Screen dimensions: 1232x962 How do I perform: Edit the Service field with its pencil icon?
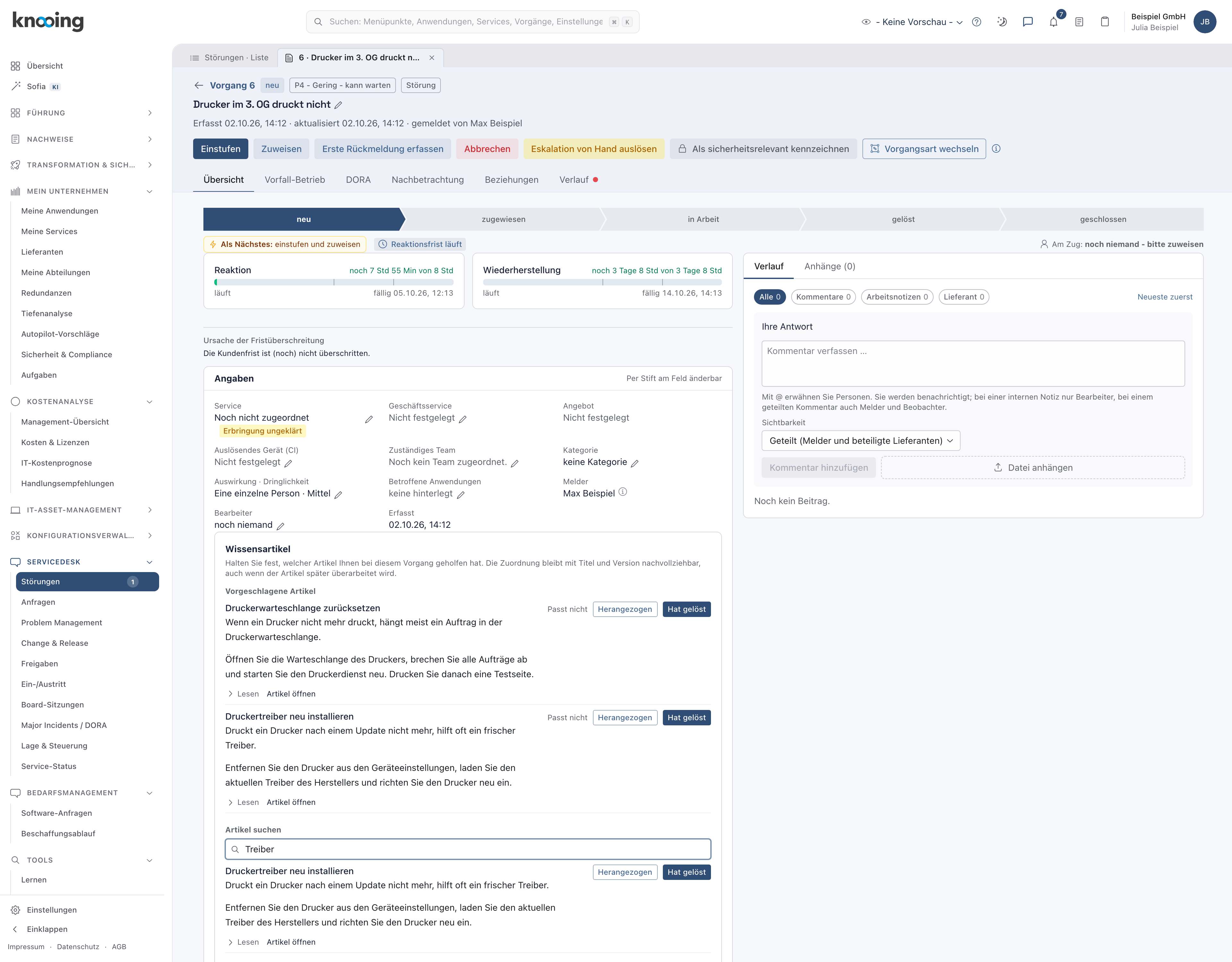pyautogui.click(x=369, y=419)
